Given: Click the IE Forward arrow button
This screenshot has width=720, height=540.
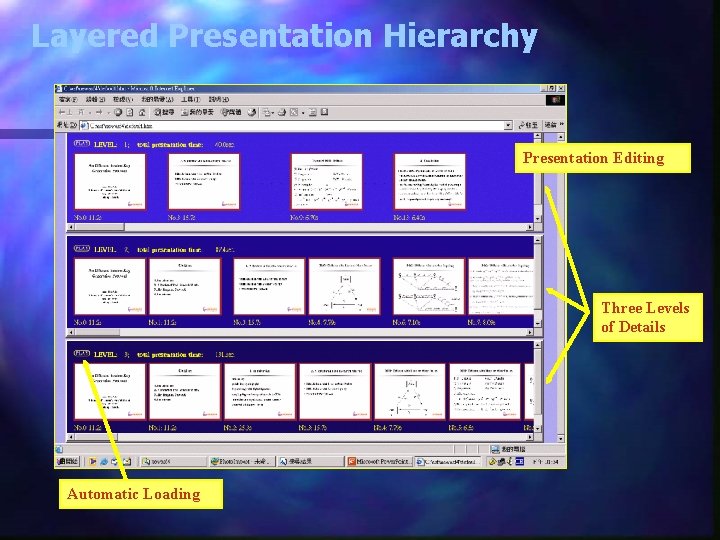Looking at the screenshot, I should pos(99,112).
